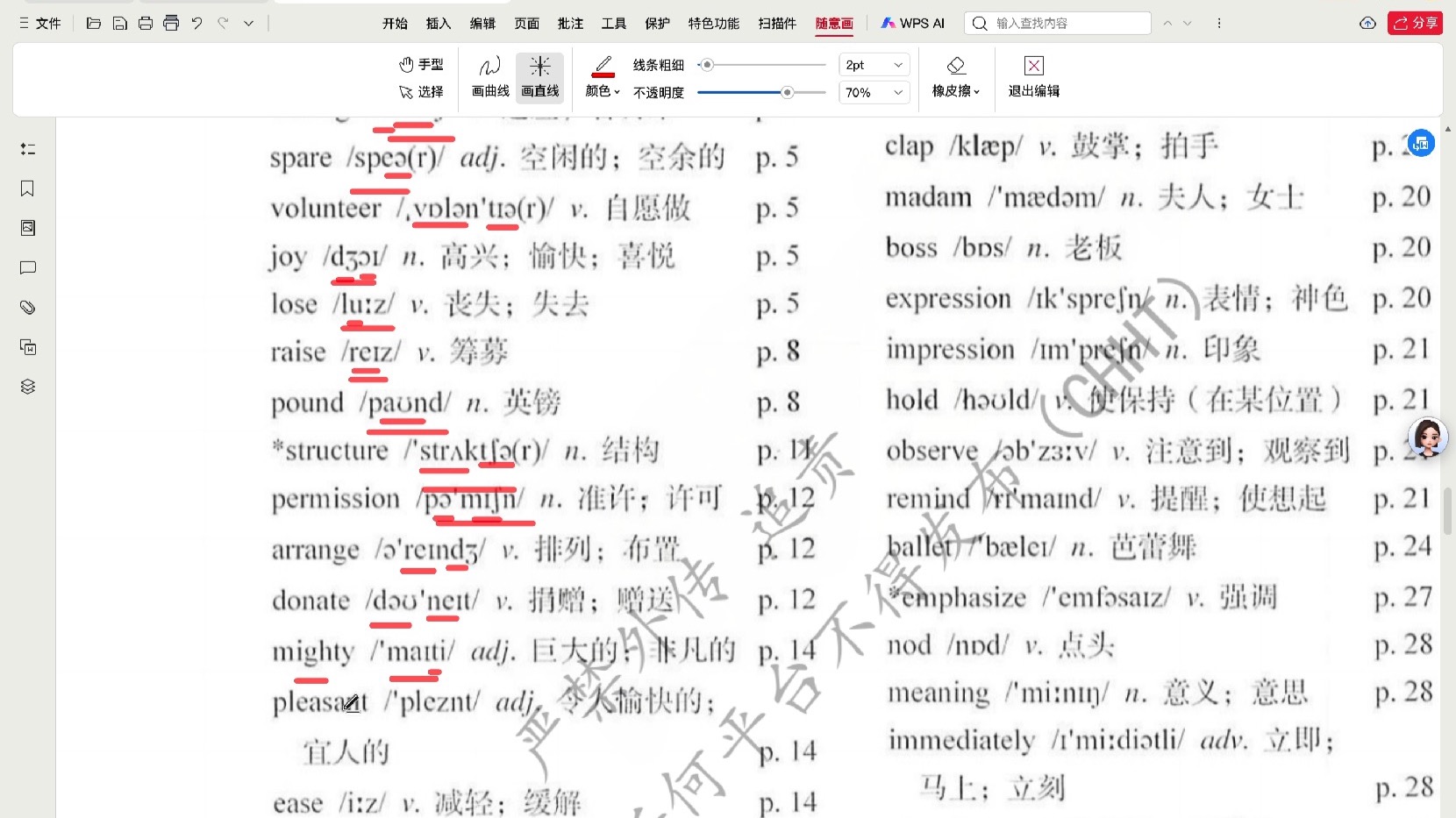Open the 扫描件 tab
This screenshot has width=1456, height=818.
click(x=777, y=24)
